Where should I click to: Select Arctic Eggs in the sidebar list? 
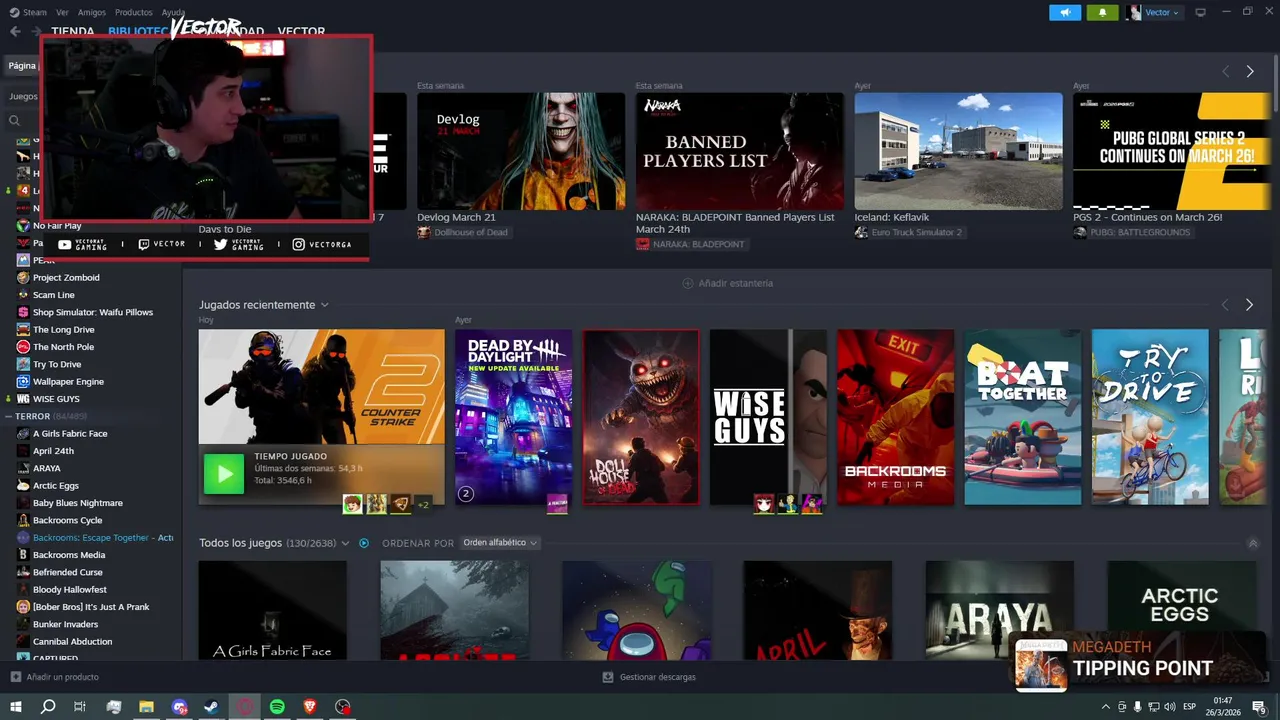(55, 486)
